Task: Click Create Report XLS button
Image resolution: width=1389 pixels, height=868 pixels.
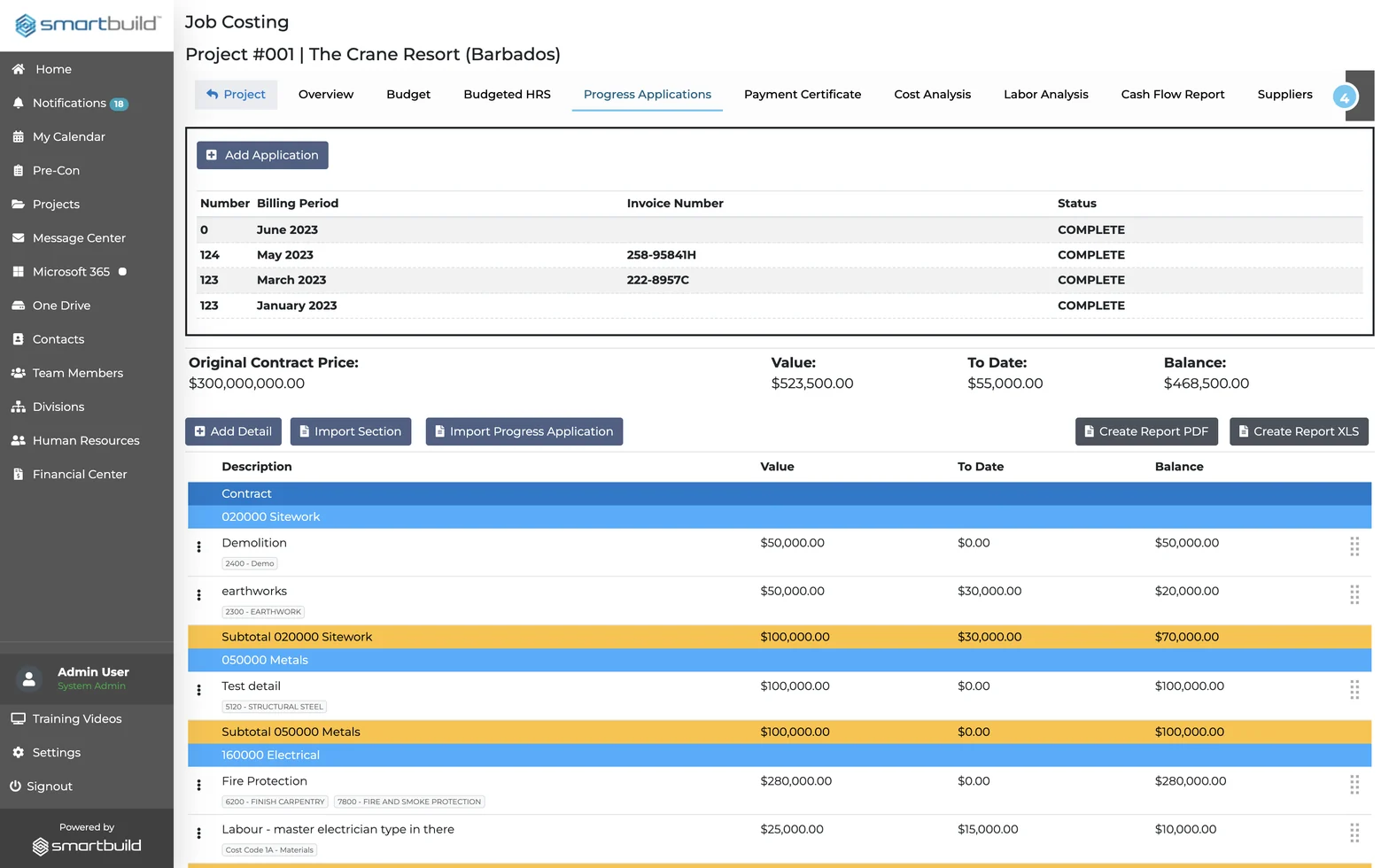Action: [1300, 431]
